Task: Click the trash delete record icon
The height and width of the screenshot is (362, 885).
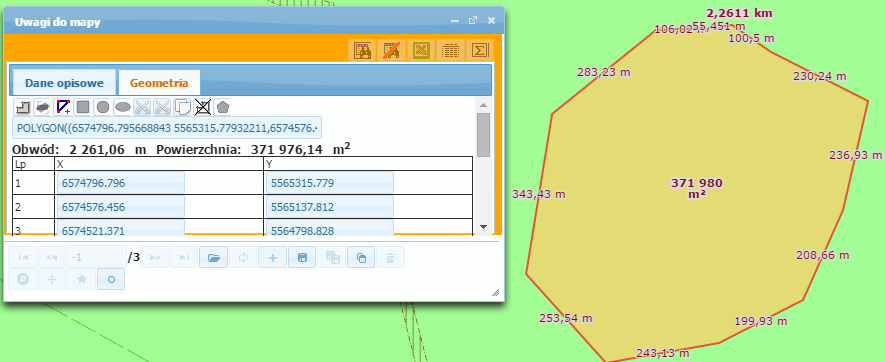Action: click(x=391, y=258)
